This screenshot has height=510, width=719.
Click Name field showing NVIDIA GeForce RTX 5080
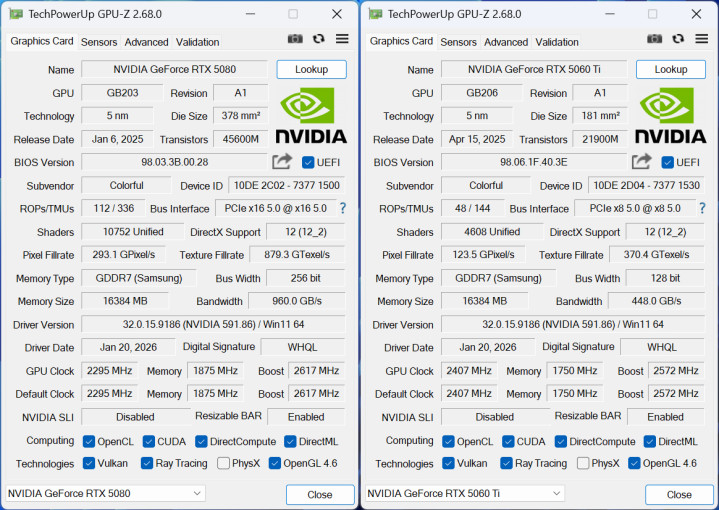pos(174,69)
